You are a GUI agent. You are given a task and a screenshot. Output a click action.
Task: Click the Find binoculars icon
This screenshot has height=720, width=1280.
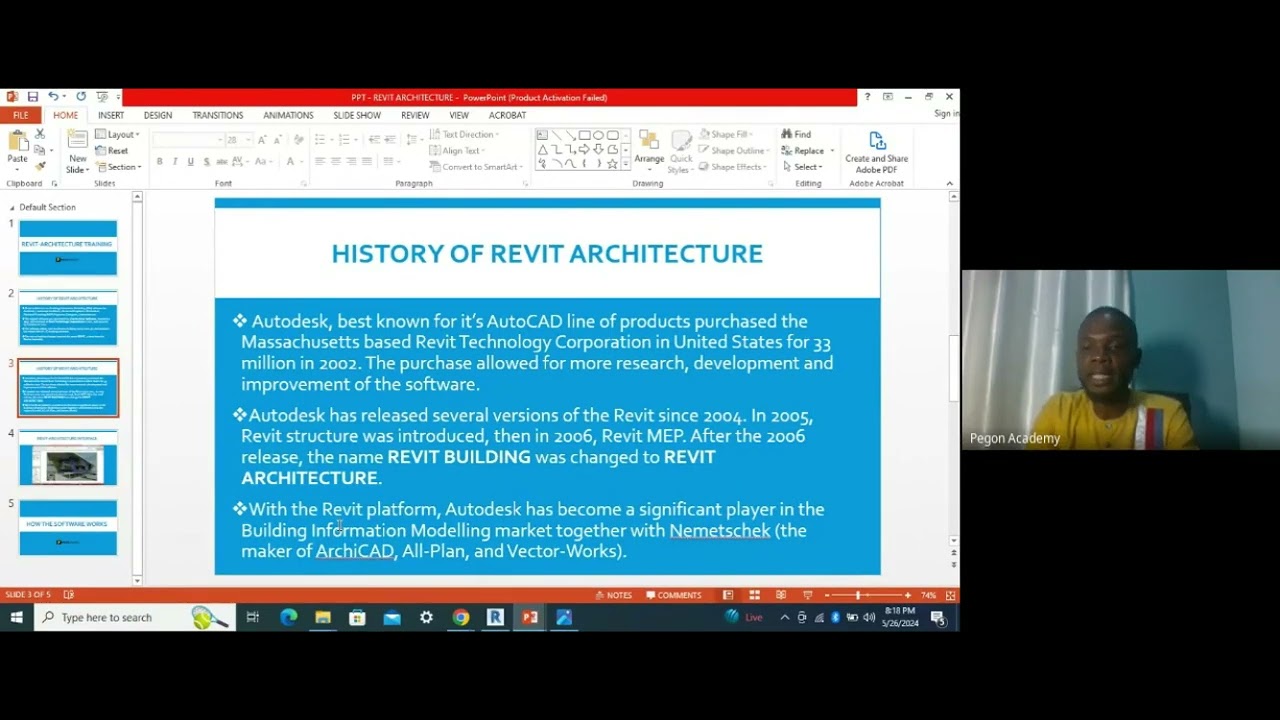pos(787,134)
